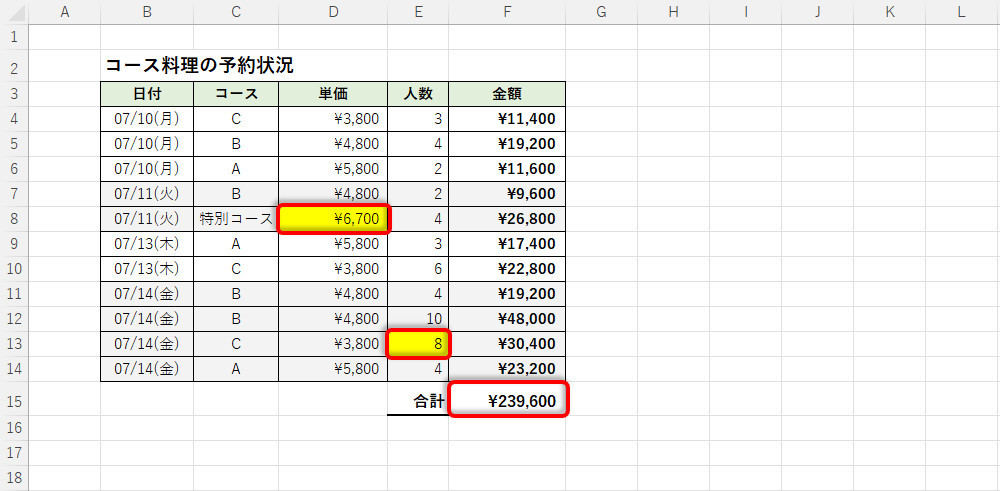Select the amount cell ¥11,600
The width and height of the screenshot is (1000, 491).
pos(507,169)
